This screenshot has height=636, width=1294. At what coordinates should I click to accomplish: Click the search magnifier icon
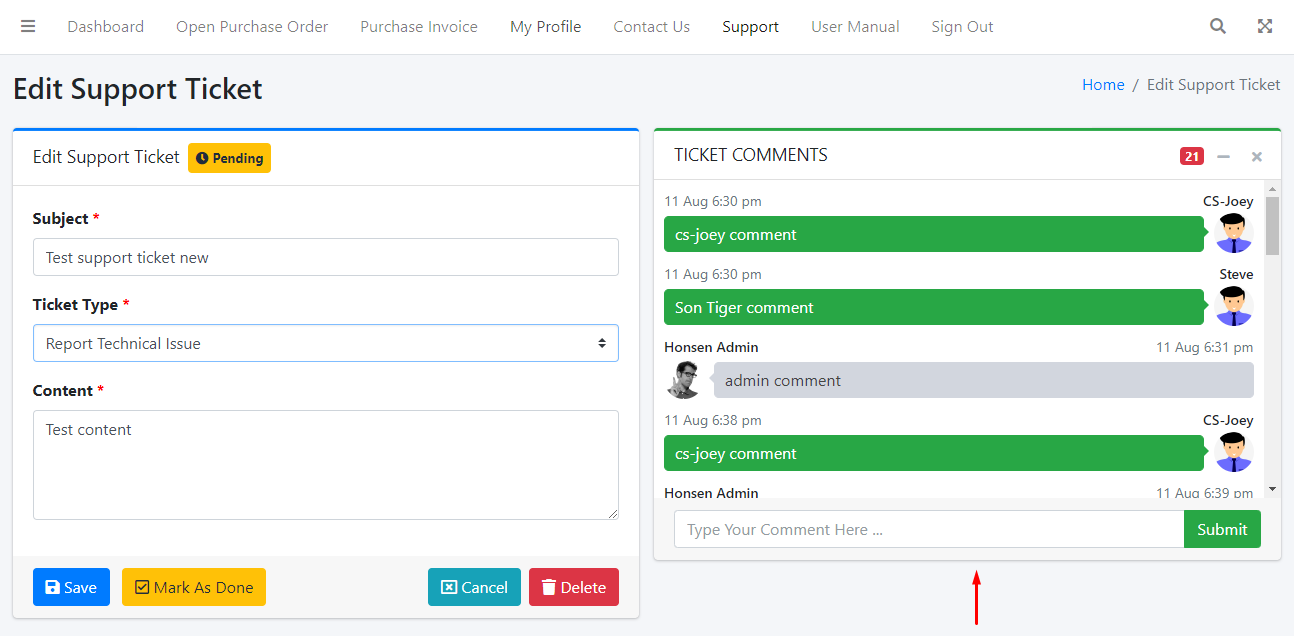[x=1217, y=27]
